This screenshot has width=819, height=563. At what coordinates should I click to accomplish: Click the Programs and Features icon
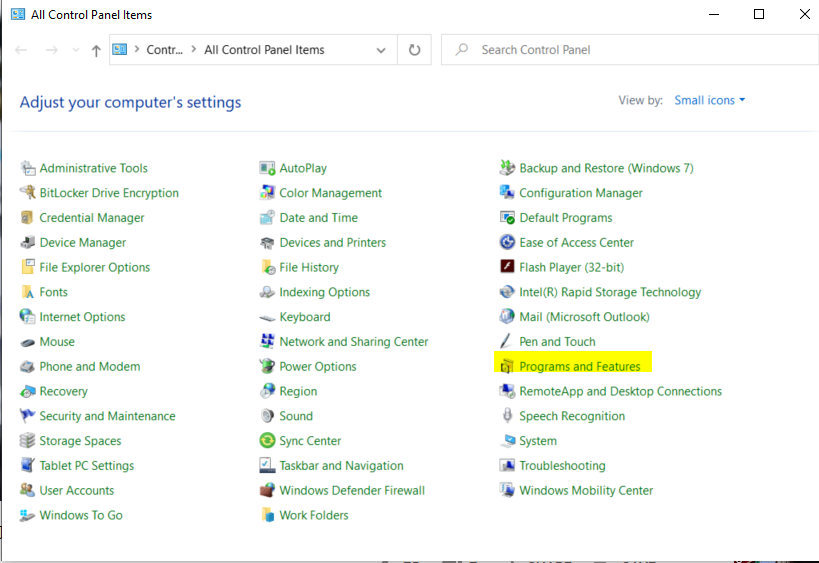pos(507,367)
